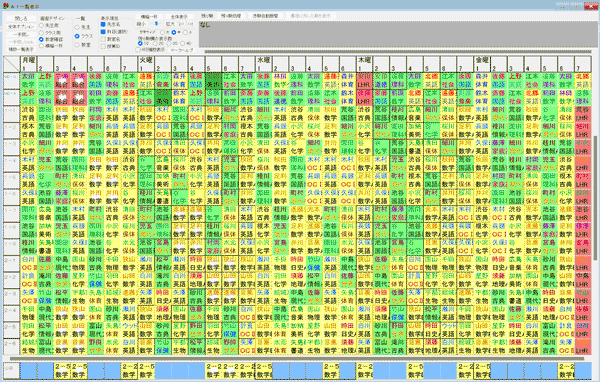This screenshot has height=382, width=600.
Task: Click the 閉じる button in the control panel
Action: 21,18
